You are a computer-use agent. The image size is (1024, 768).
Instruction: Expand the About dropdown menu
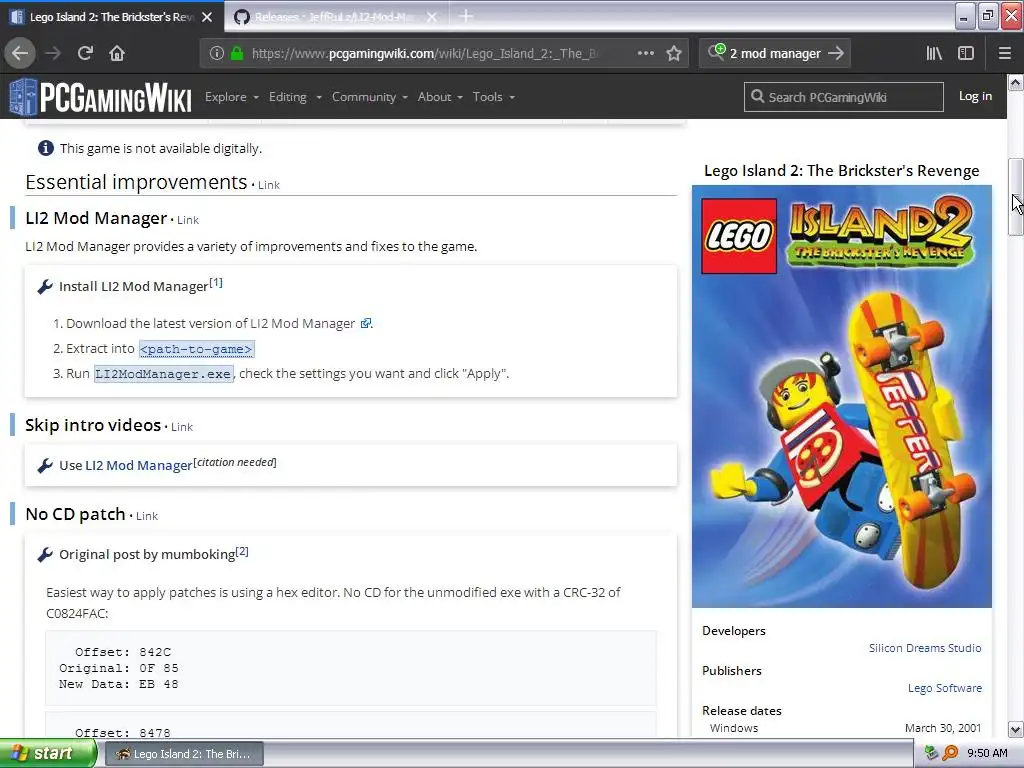(x=440, y=97)
